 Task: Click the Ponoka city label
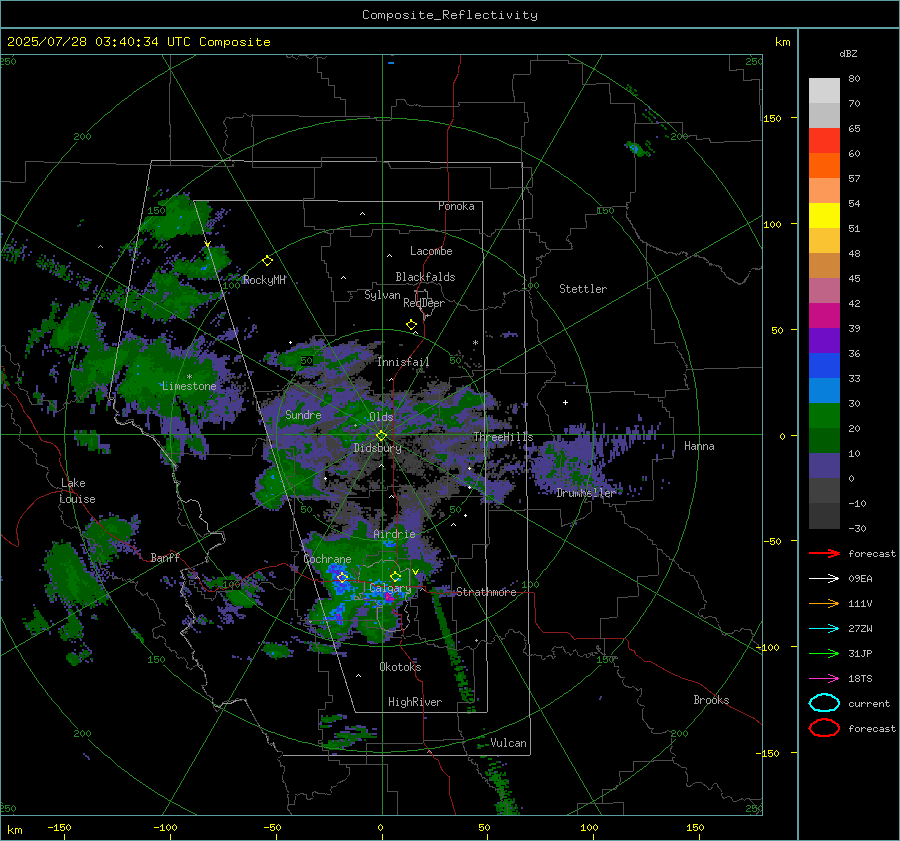point(456,206)
